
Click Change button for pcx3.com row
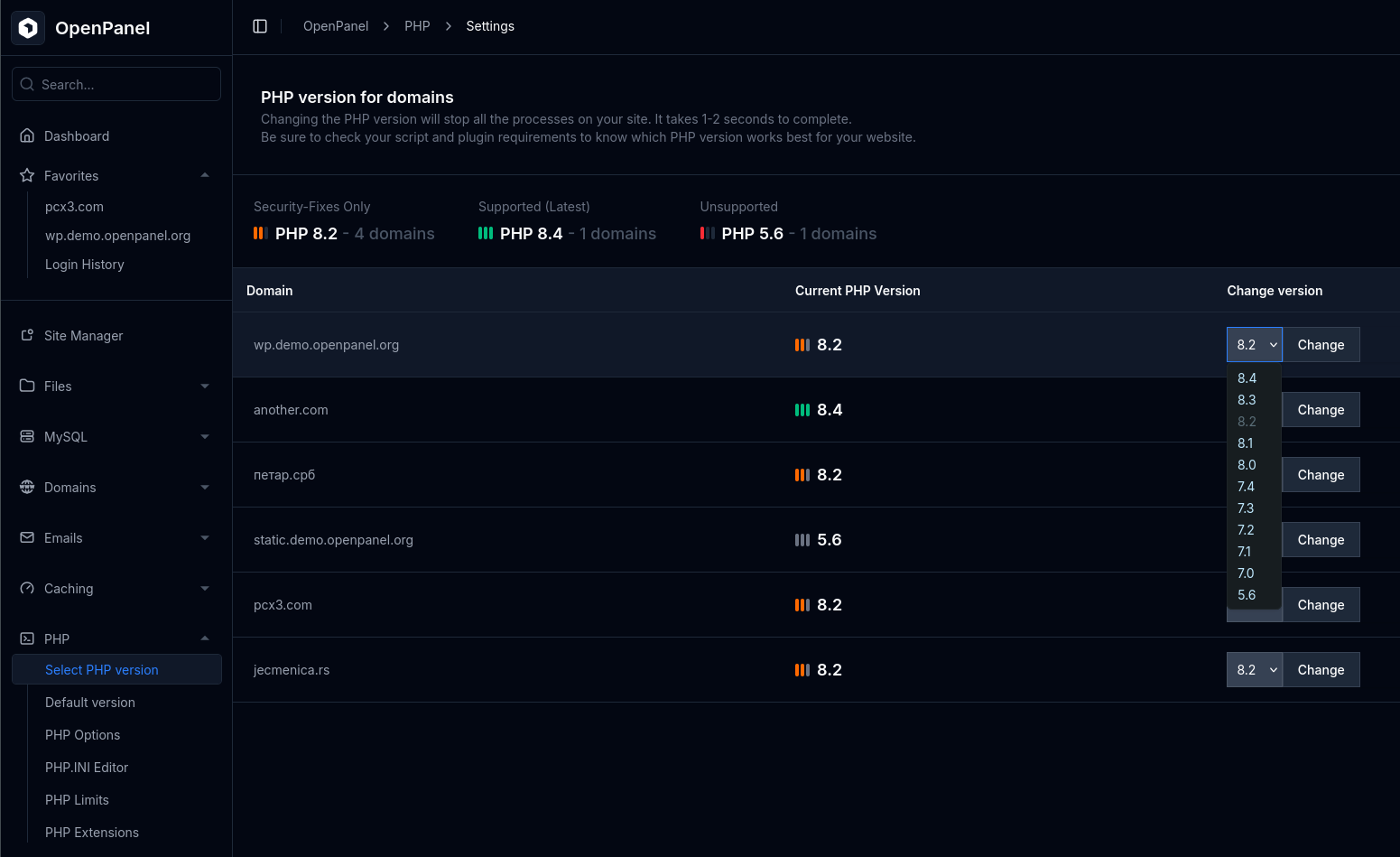pyautogui.click(x=1321, y=604)
